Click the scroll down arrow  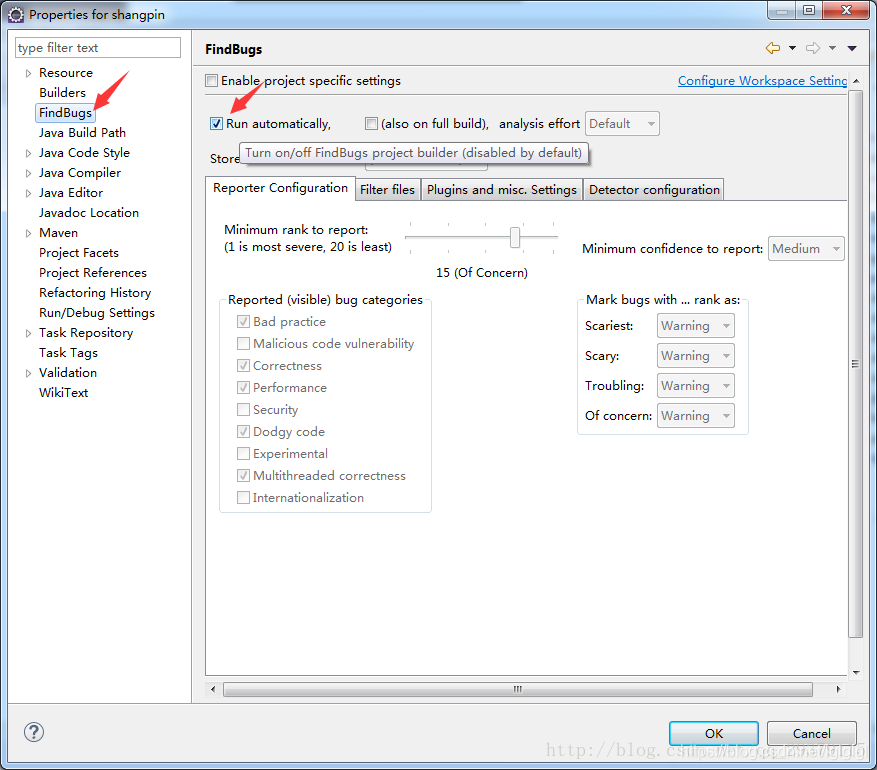(856, 673)
